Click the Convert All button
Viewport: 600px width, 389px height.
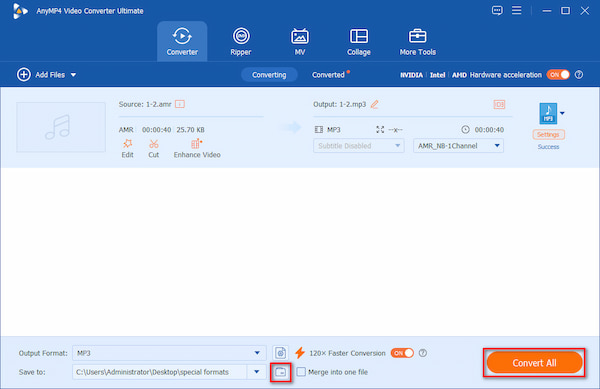click(x=534, y=363)
